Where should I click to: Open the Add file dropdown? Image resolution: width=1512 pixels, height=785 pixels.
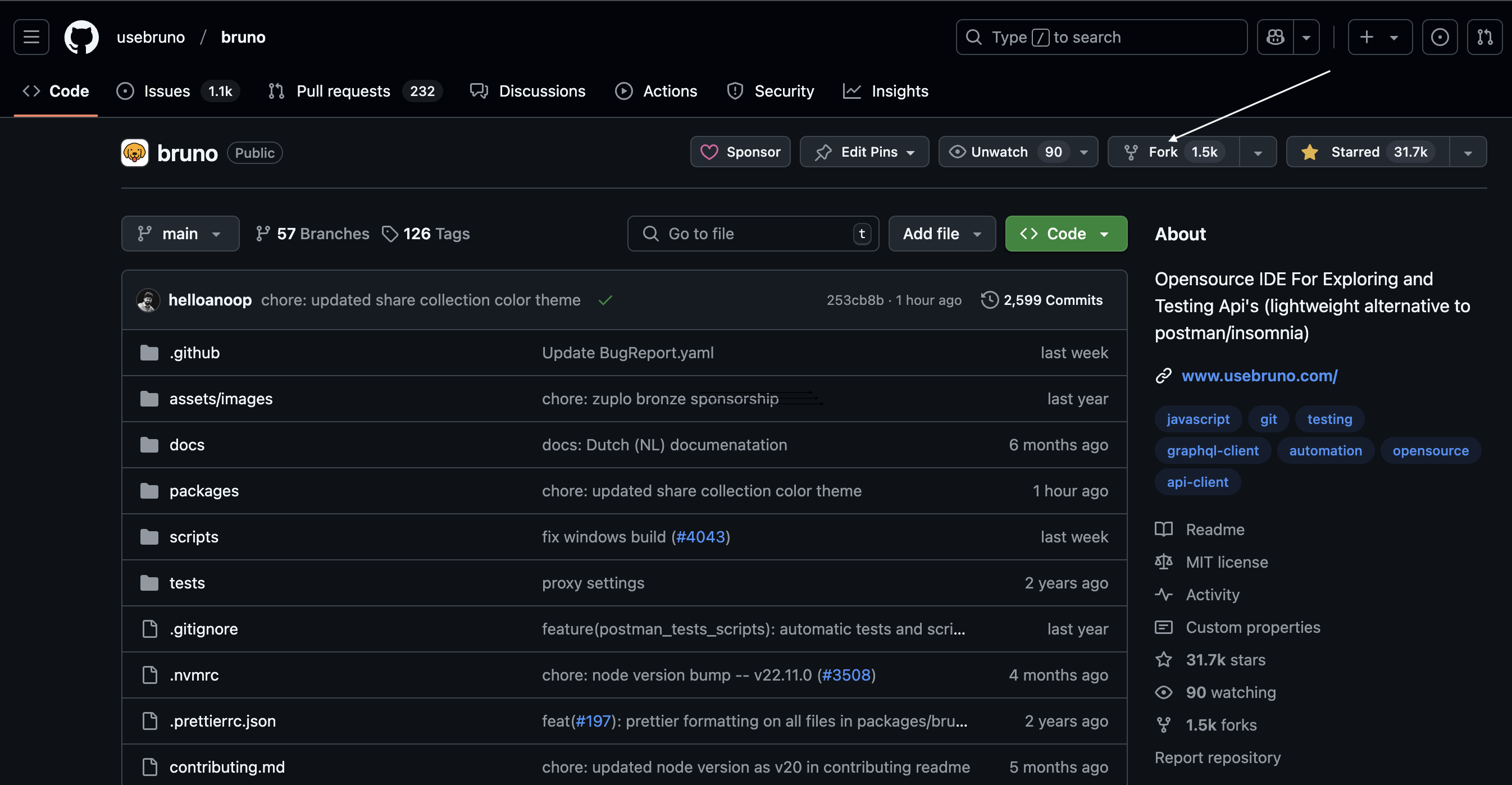coord(941,234)
